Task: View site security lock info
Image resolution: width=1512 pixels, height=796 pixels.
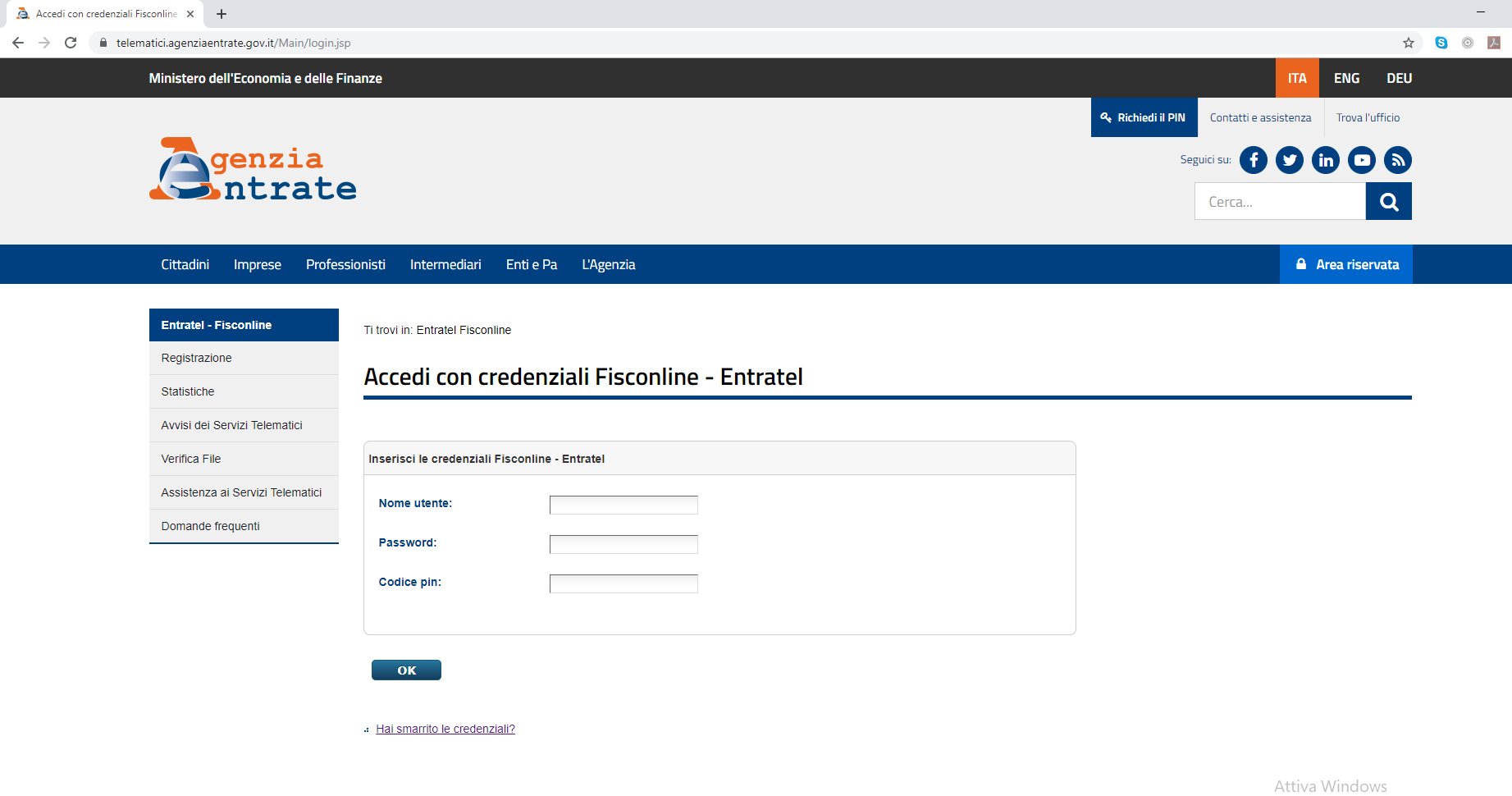Action: (103, 43)
